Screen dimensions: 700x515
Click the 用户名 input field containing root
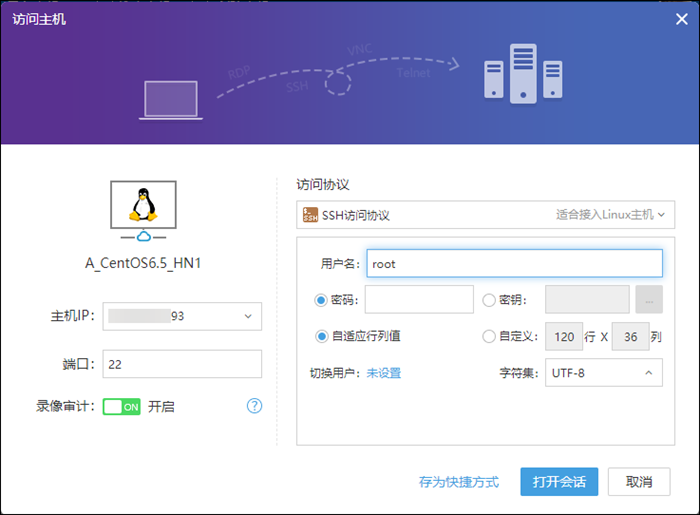click(514, 263)
